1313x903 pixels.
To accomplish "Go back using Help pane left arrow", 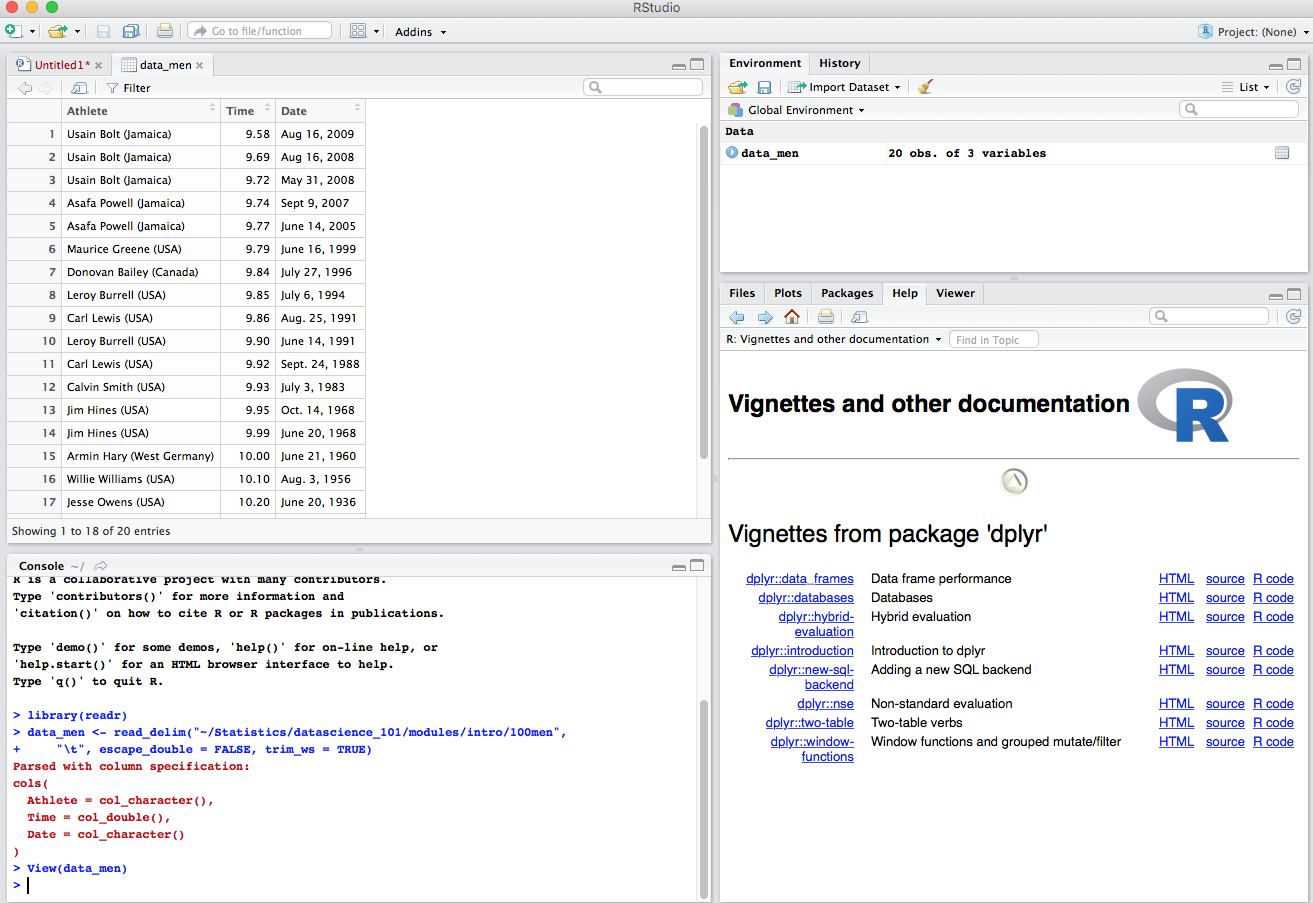I will coord(737,317).
